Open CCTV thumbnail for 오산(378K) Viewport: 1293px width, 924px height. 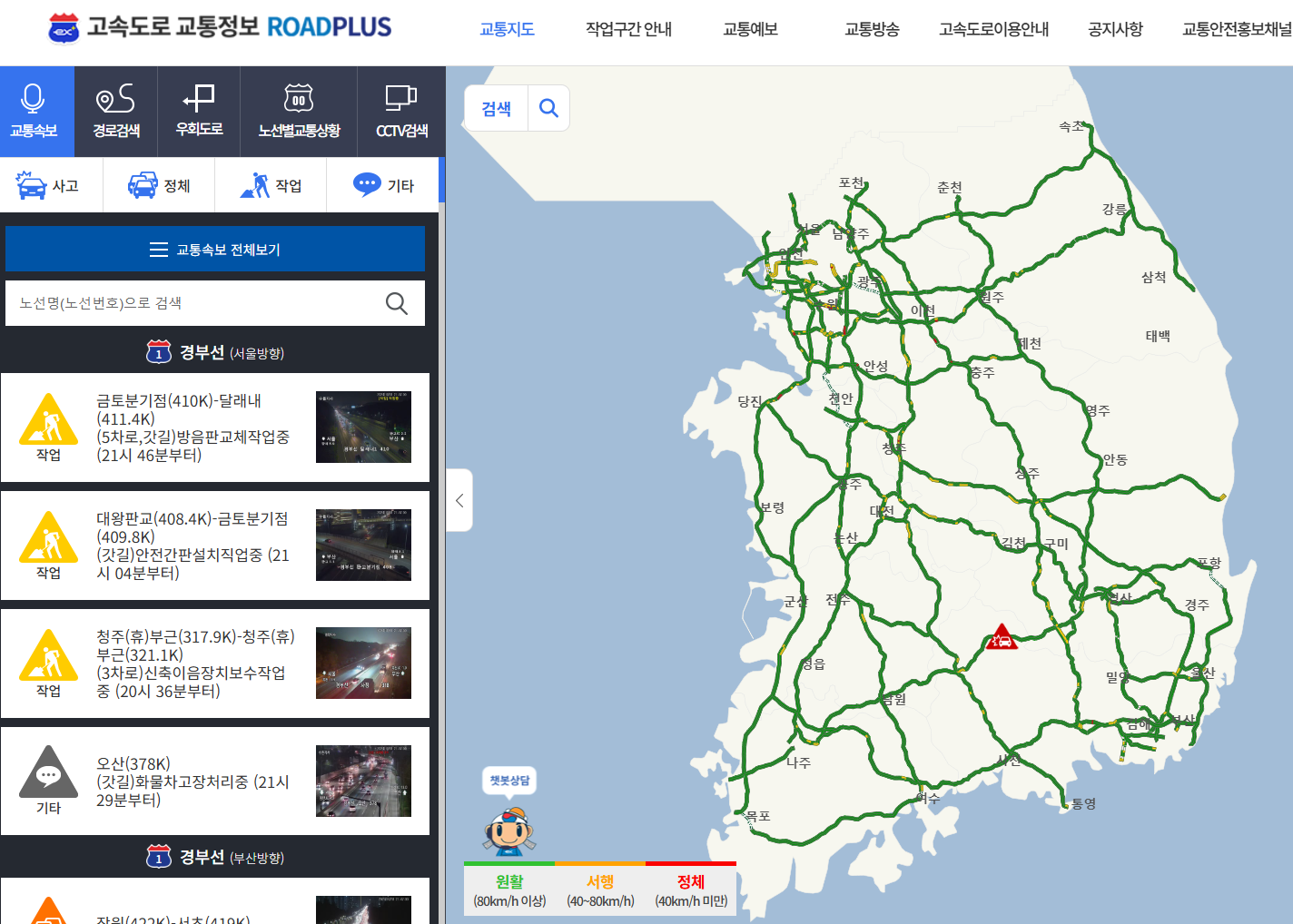coord(363,781)
